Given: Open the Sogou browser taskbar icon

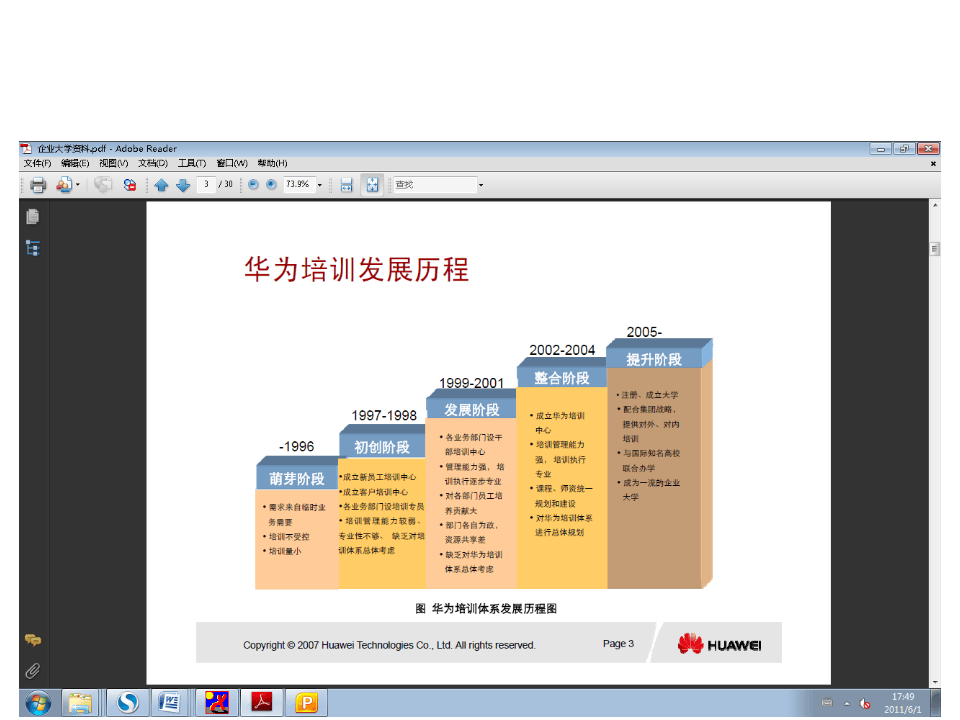Looking at the screenshot, I should 127,703.
